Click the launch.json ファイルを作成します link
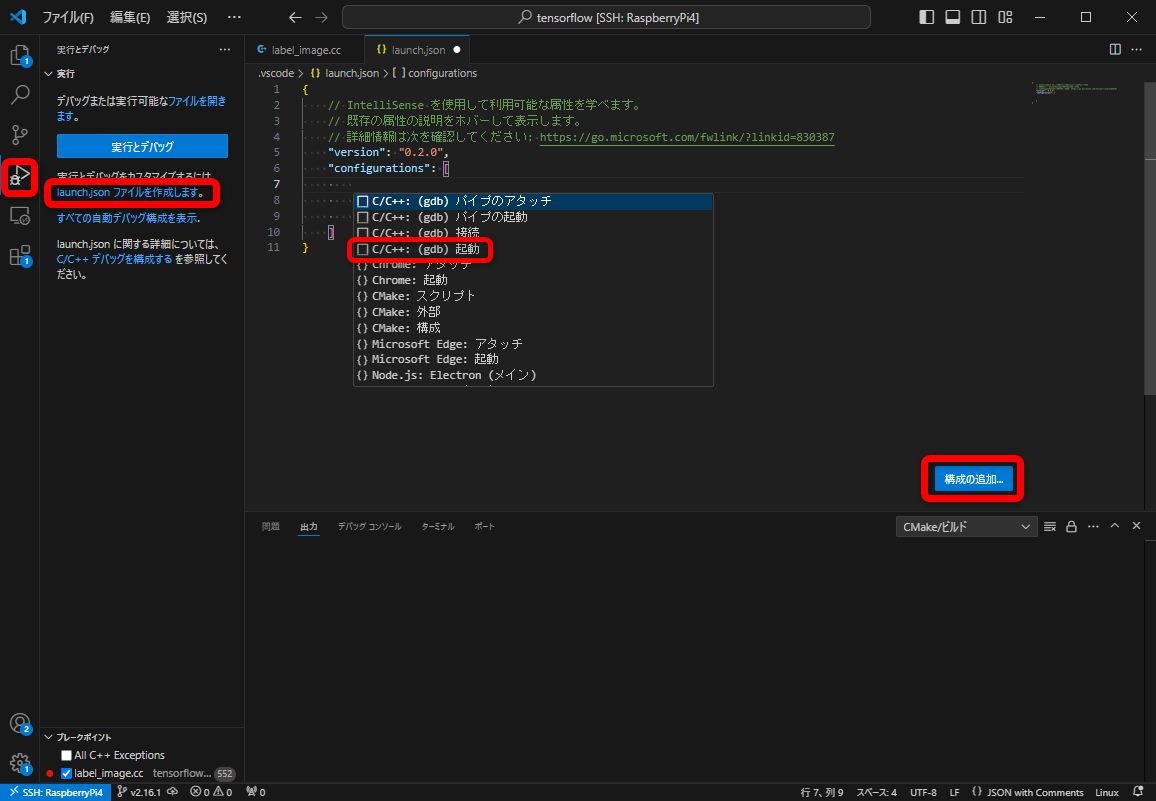1156x801 pixels. (x=128, y=193)
